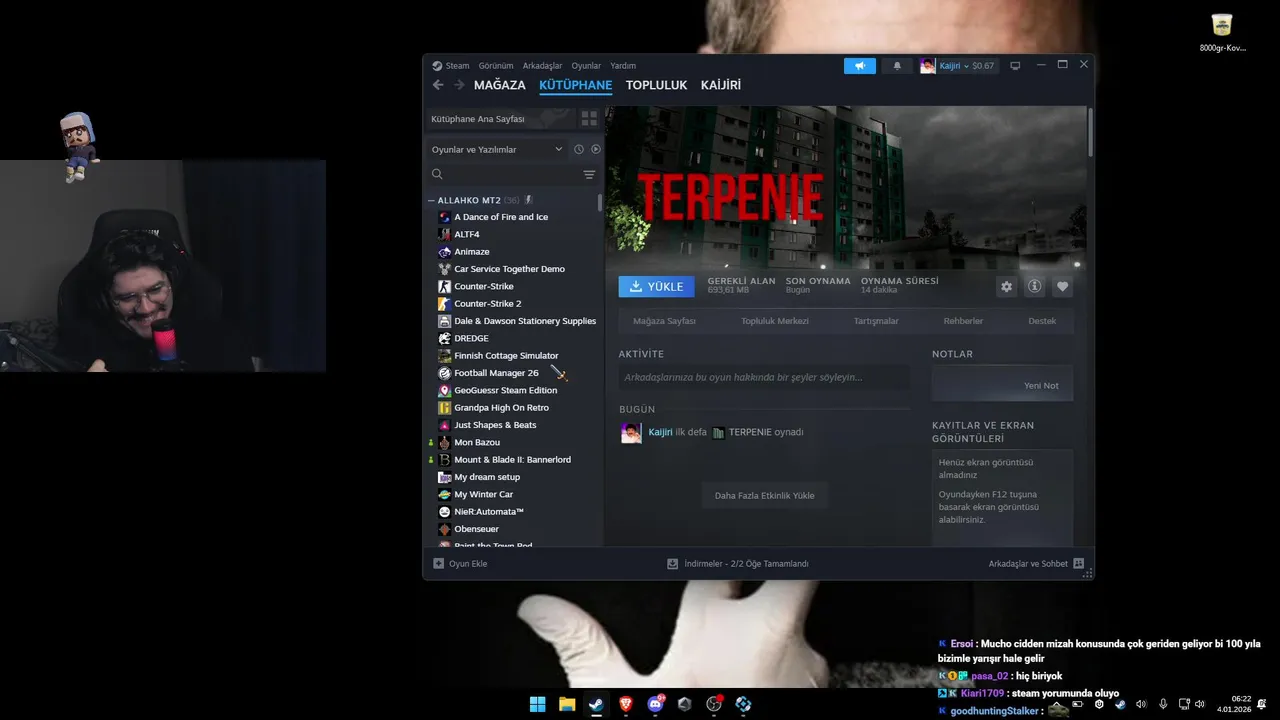The height and width of the screenshot is (720, 1280).
Task: Open the announcements megaphone button
Action: point(860,66)
